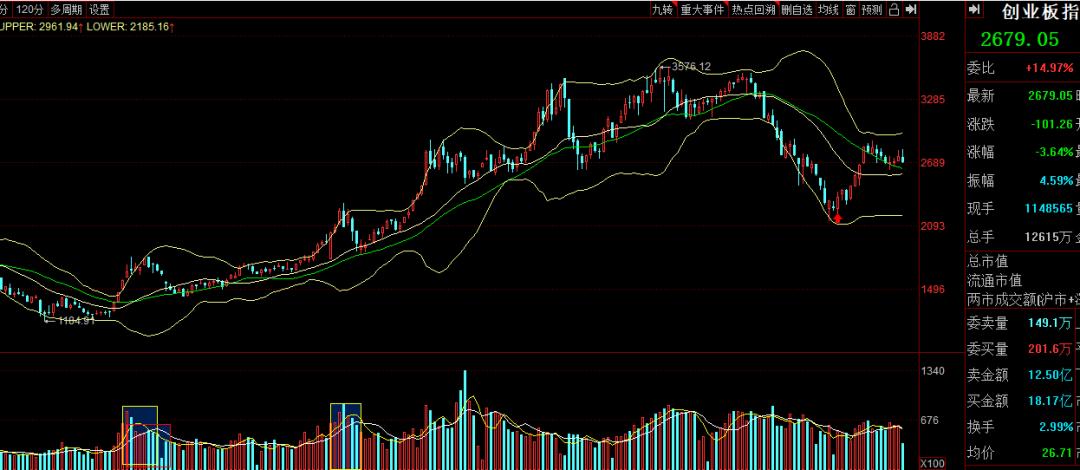Open the 九转 indicator dropdown

click(x=663, y=10)
